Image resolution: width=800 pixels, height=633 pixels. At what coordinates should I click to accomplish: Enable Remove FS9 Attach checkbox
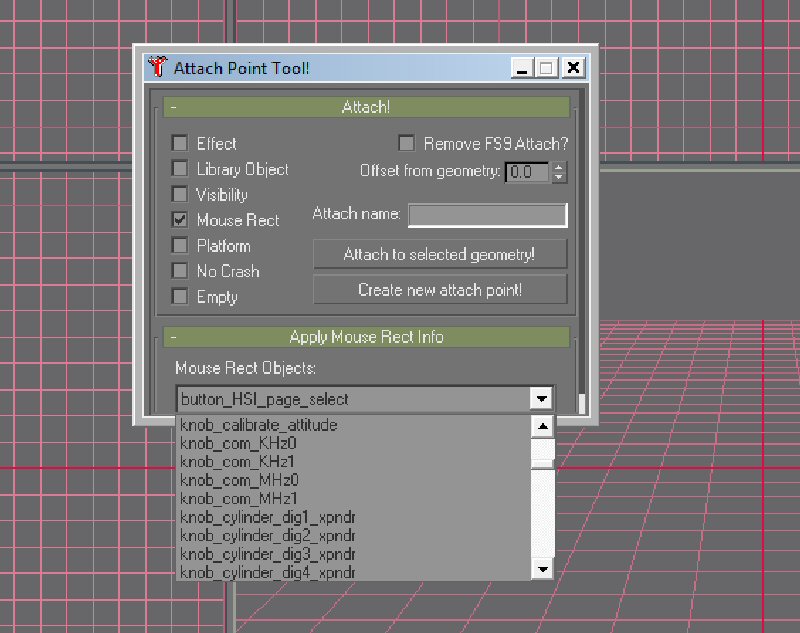(407, 144)
